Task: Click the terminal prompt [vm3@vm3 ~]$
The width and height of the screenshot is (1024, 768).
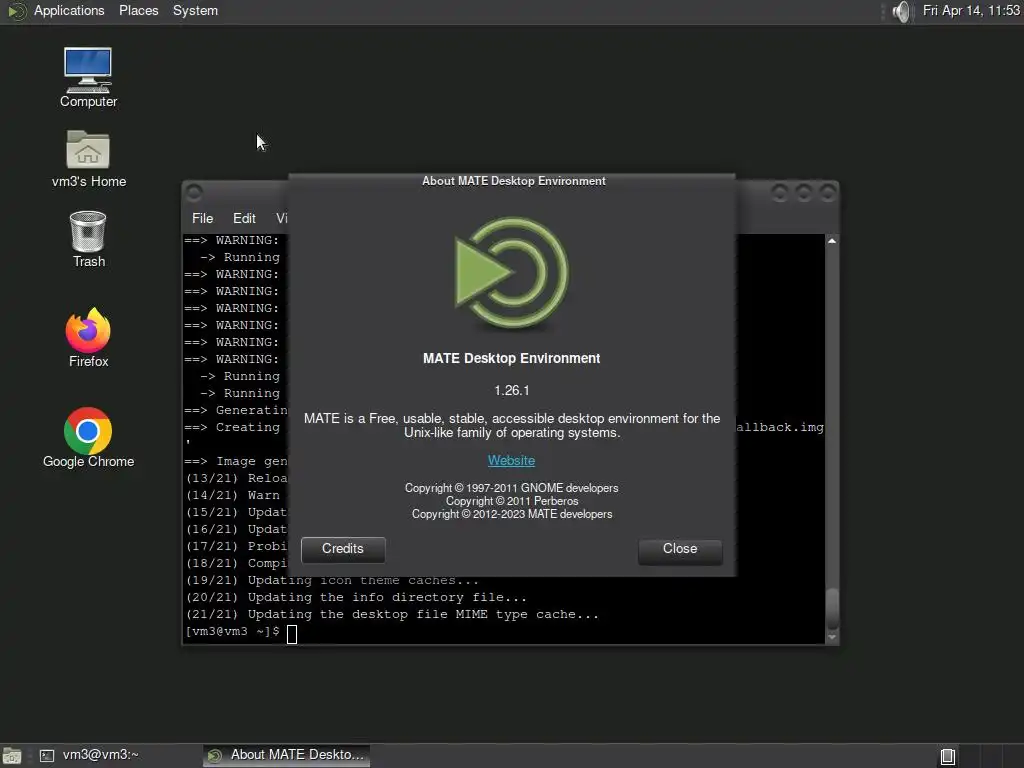Action: 233,632
